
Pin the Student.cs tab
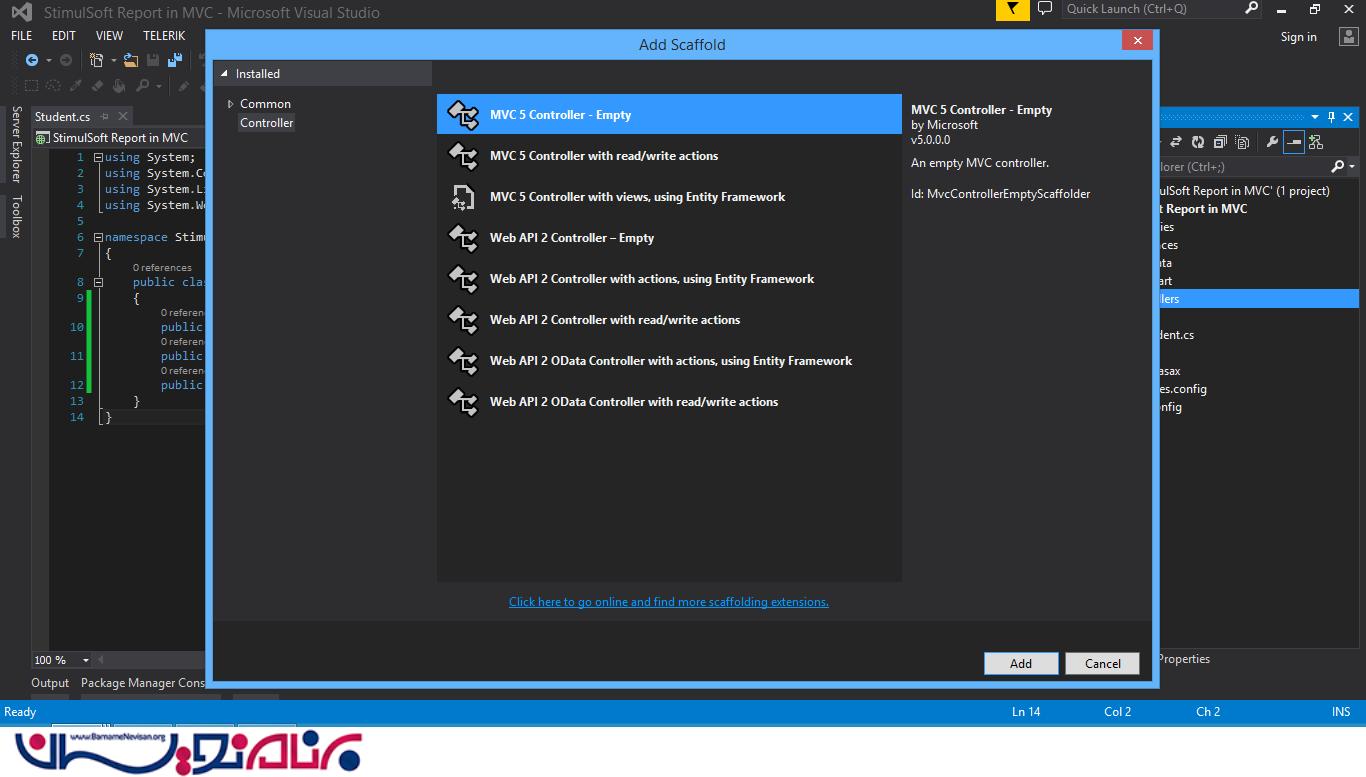[x=104, y=117]
